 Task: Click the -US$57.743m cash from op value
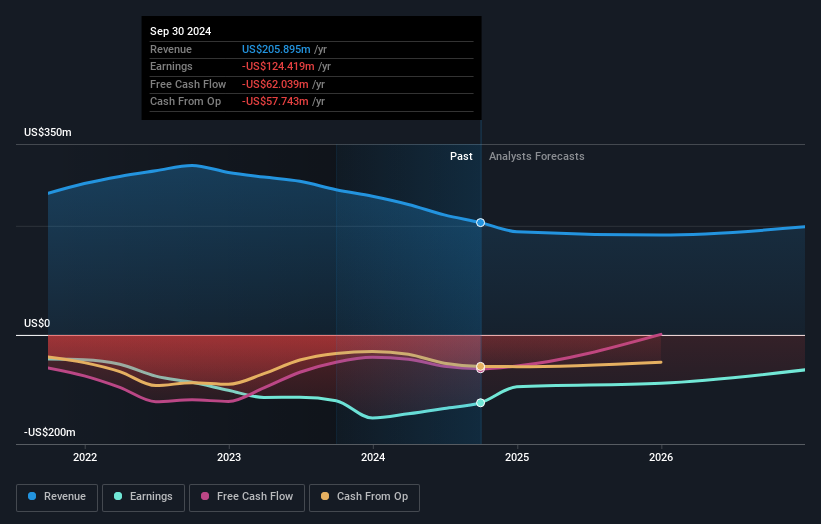[275, 102]
